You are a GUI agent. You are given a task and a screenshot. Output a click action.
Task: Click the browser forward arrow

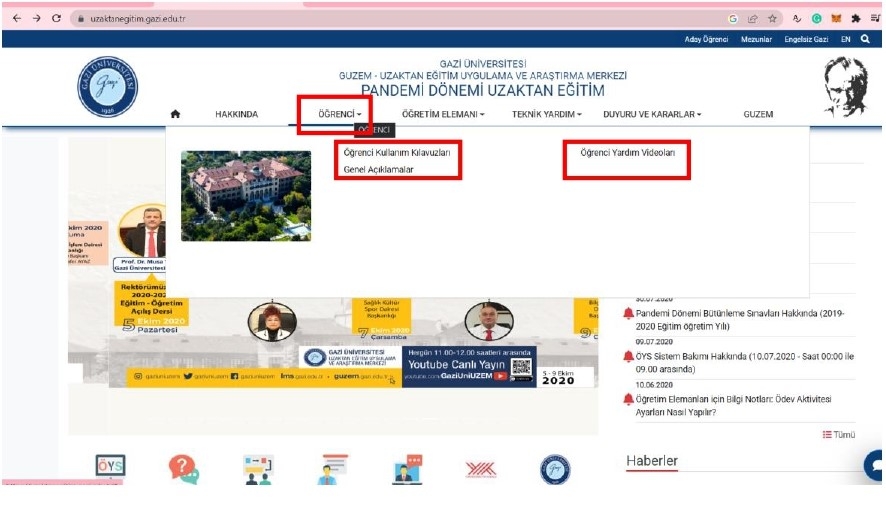(x=37, y=19)
